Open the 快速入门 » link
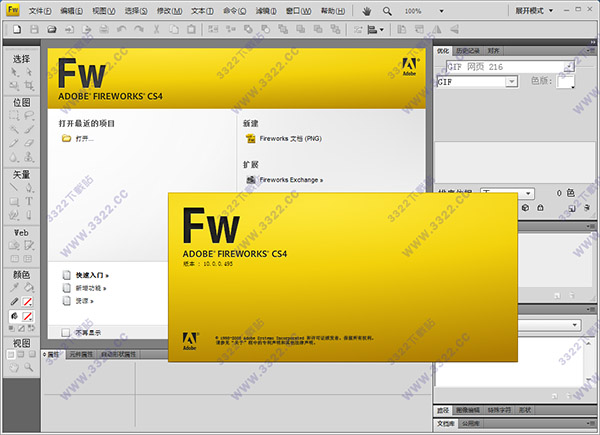This screenshot has height=435, width=600. [x=92, y=275]
